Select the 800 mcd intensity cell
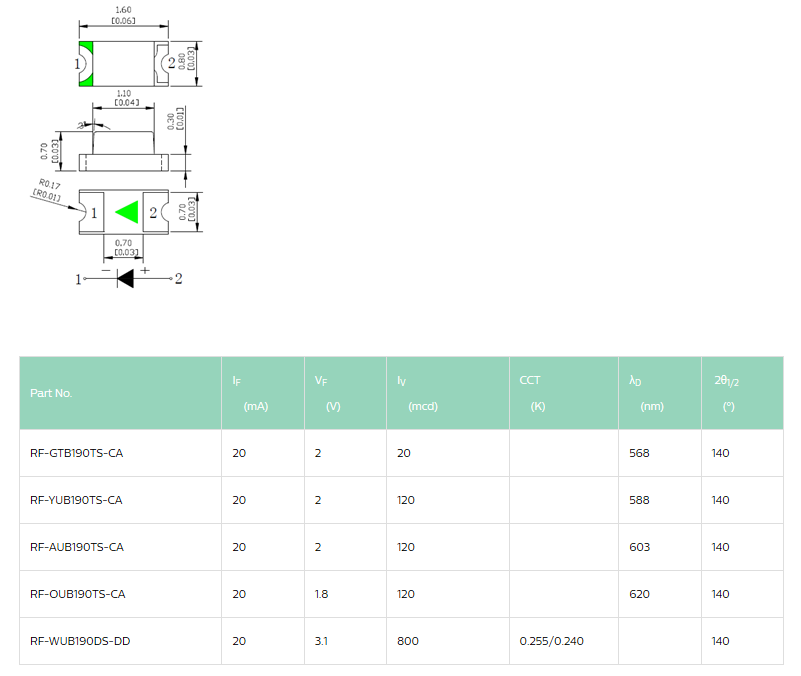The image size is (801, 676). (408, 641)
